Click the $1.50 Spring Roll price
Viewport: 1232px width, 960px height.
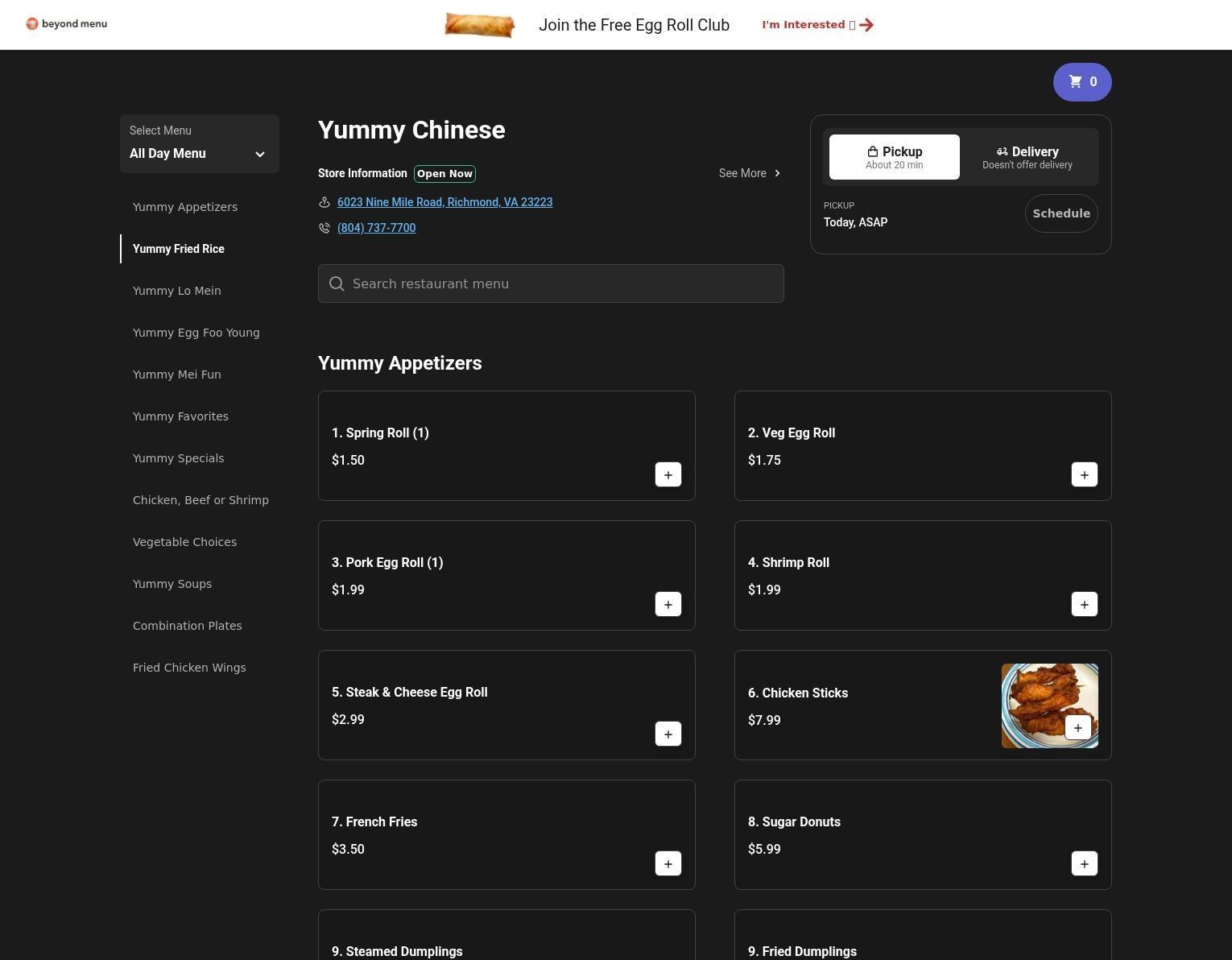tap(348, 461)
